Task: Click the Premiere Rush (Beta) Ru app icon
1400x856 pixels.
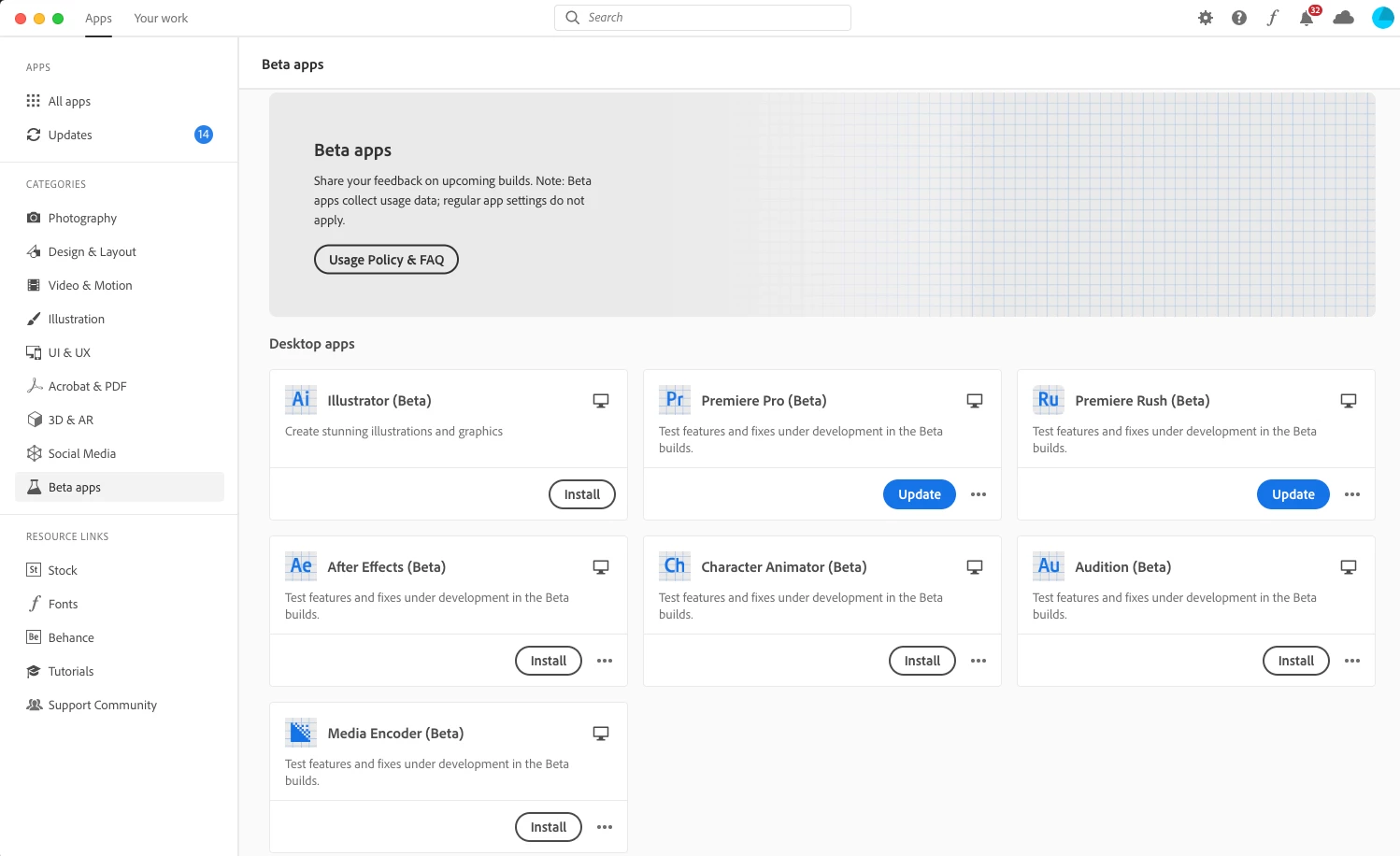Action: pos(1049,400)
